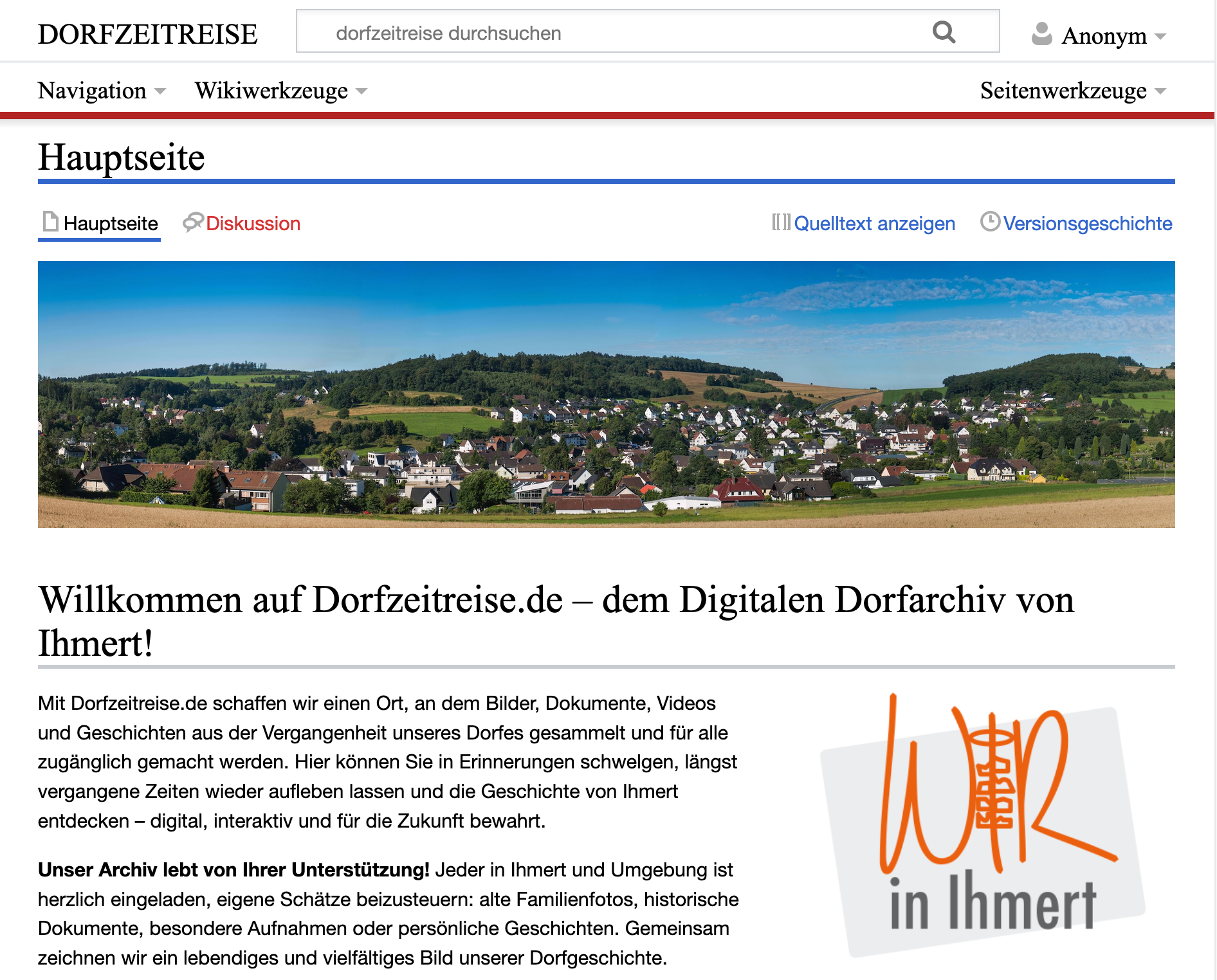Go to the DORFZEITREISE home logo

pos(147,32)
